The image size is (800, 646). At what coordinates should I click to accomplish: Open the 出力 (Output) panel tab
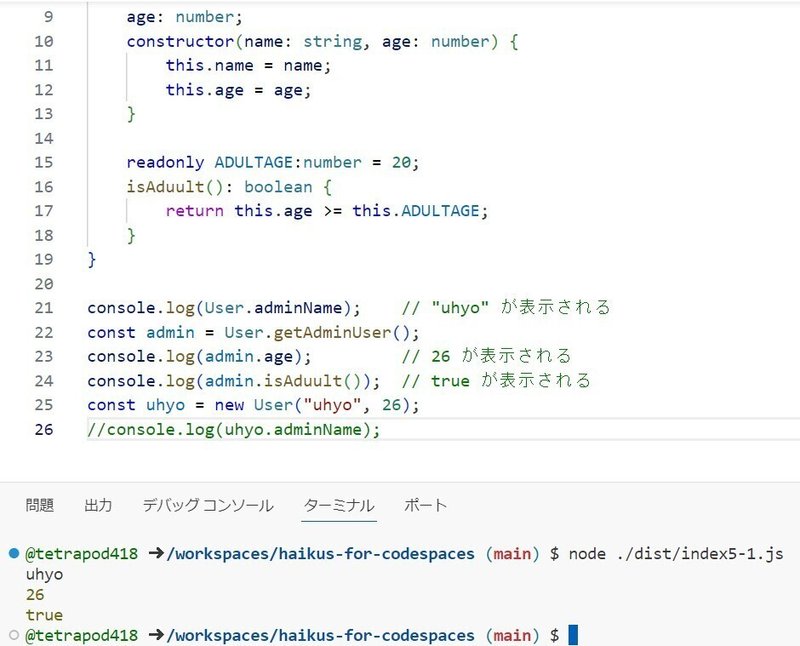(x=99, y=505)
